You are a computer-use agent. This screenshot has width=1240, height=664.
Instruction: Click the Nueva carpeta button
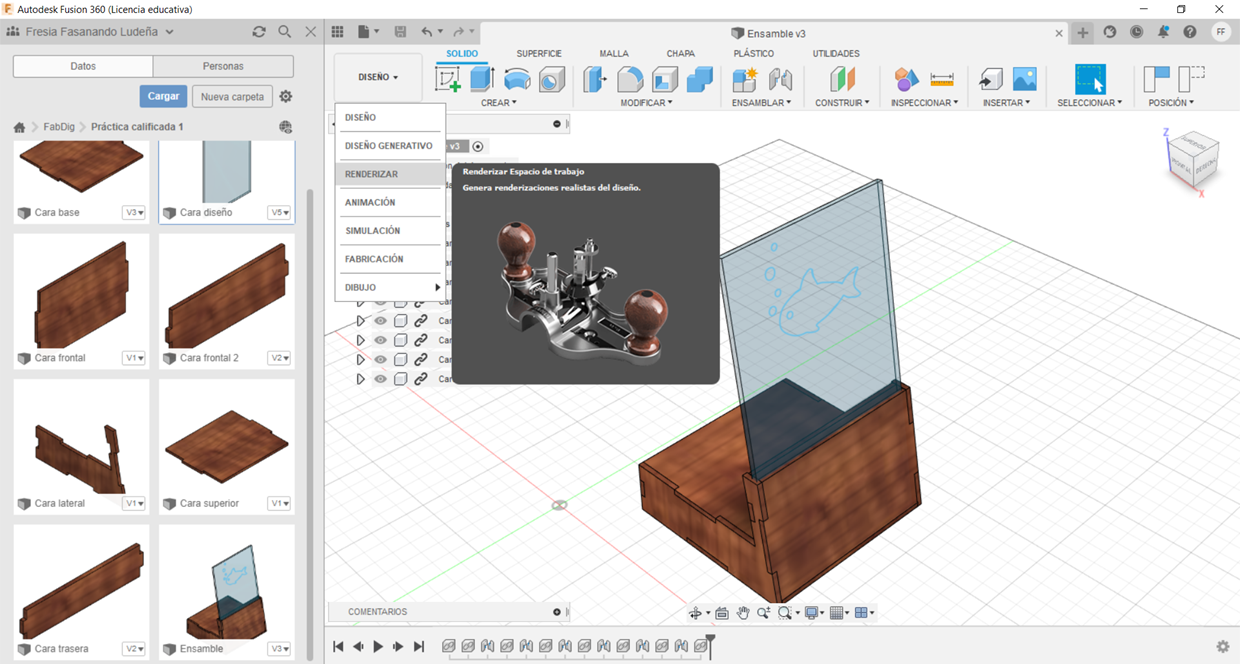233,96
